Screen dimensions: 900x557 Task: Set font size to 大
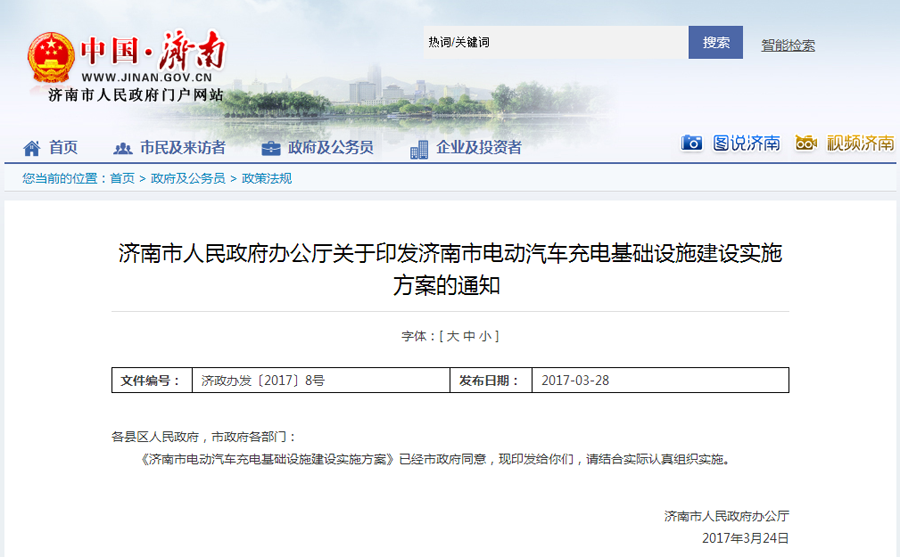pyautogui.click(x=453, y=336)
